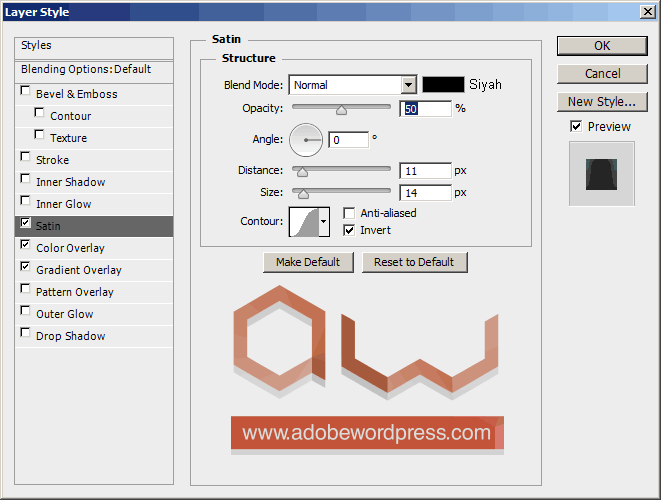Screen dimensions: 661x500
Task: Click the Distance slider handle
Action: pos(302,172)
